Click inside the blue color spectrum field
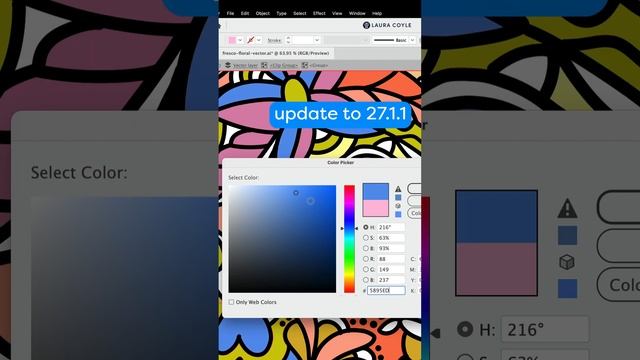 point(282,239)
